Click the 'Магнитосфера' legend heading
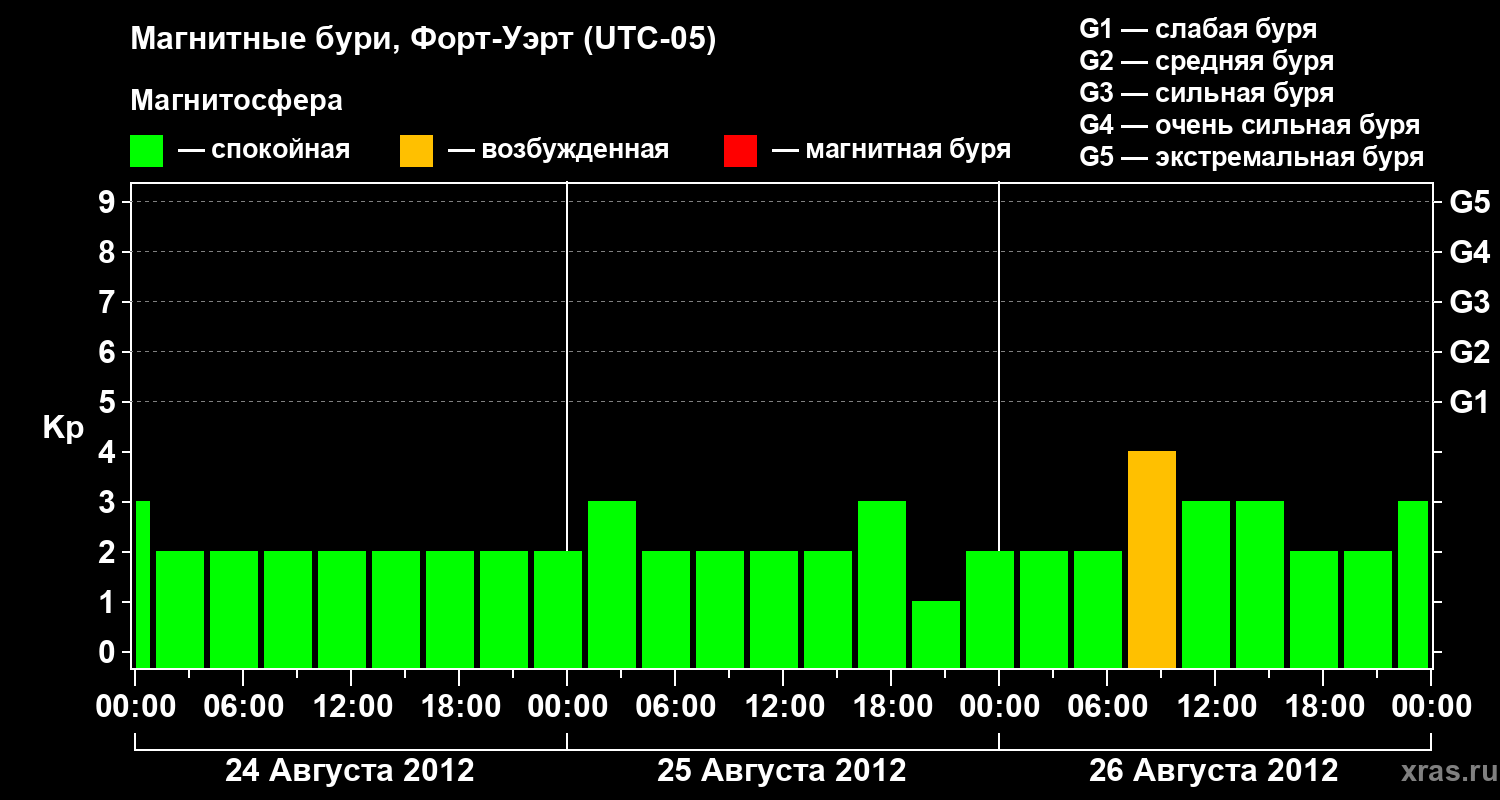 pos(237,101)
